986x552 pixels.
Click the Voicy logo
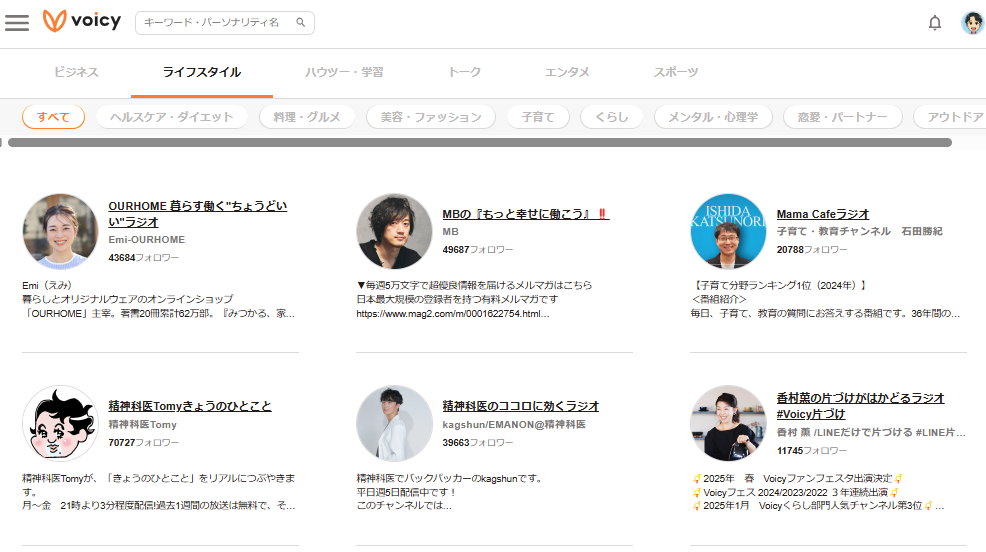[x=82, y=21]
